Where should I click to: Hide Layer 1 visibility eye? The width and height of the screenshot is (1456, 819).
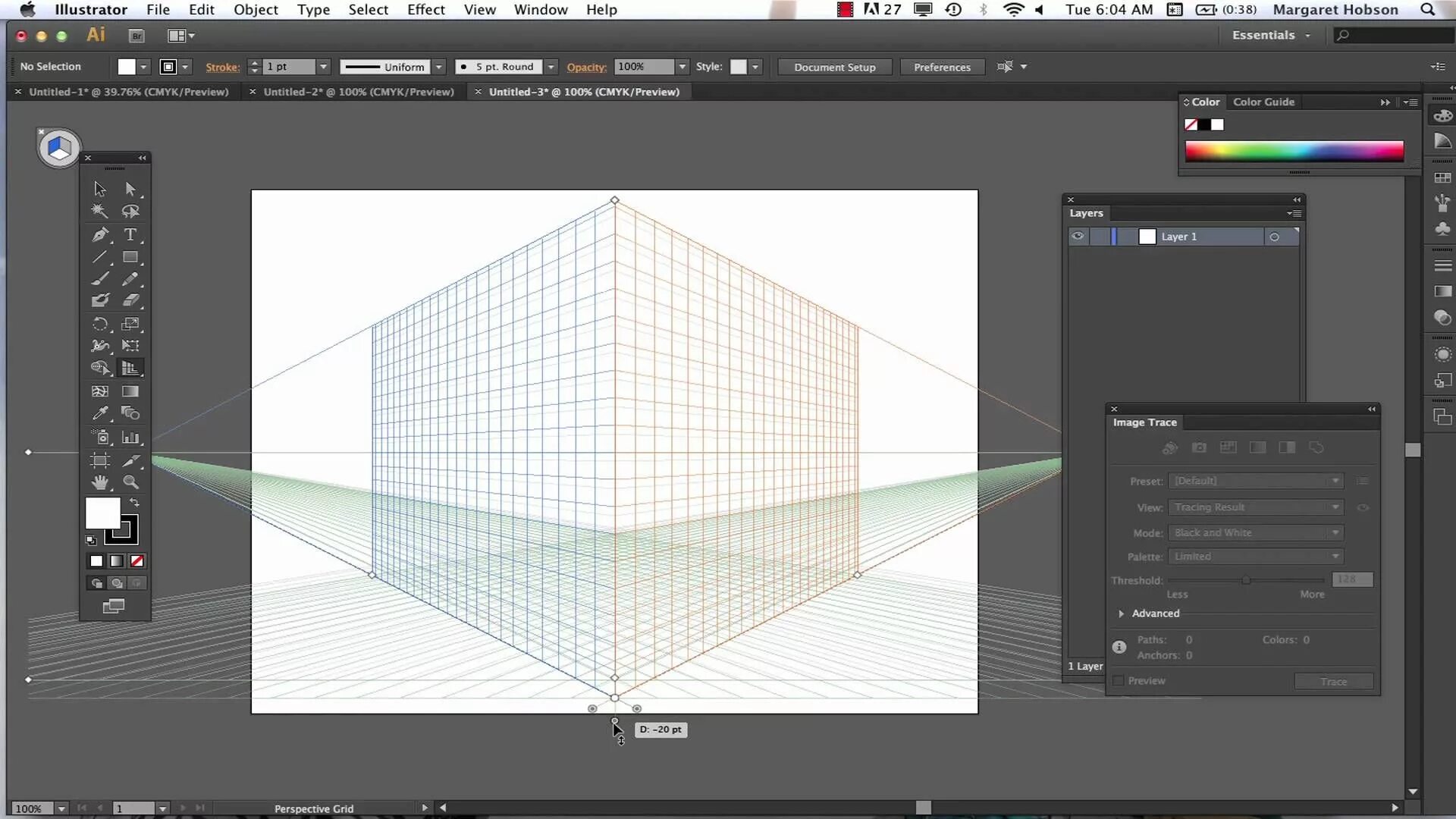(1078, 237)
